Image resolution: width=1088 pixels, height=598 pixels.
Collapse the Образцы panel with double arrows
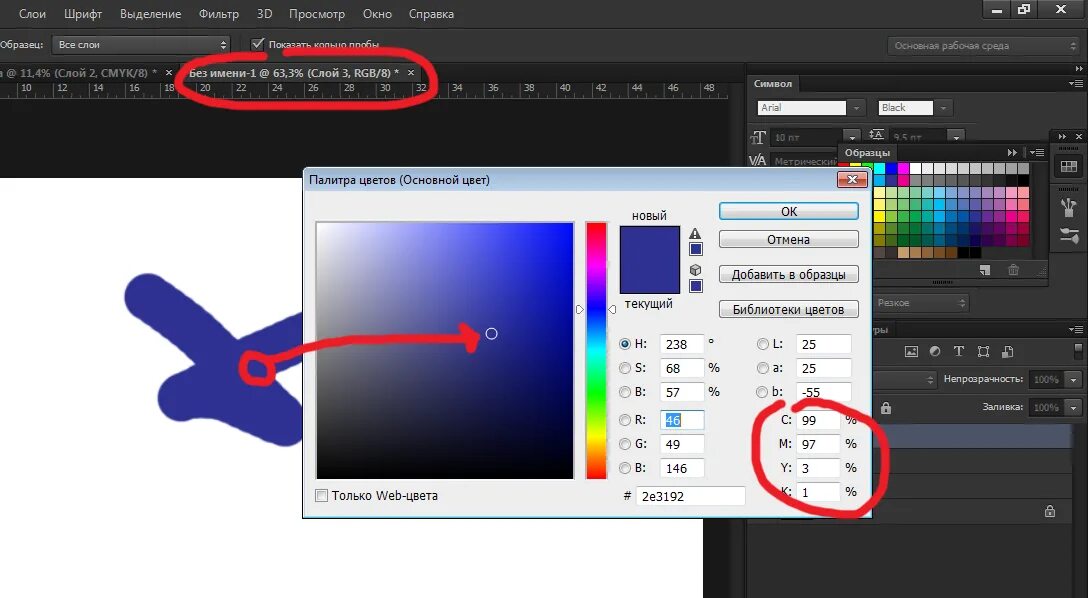[1012, 152]
